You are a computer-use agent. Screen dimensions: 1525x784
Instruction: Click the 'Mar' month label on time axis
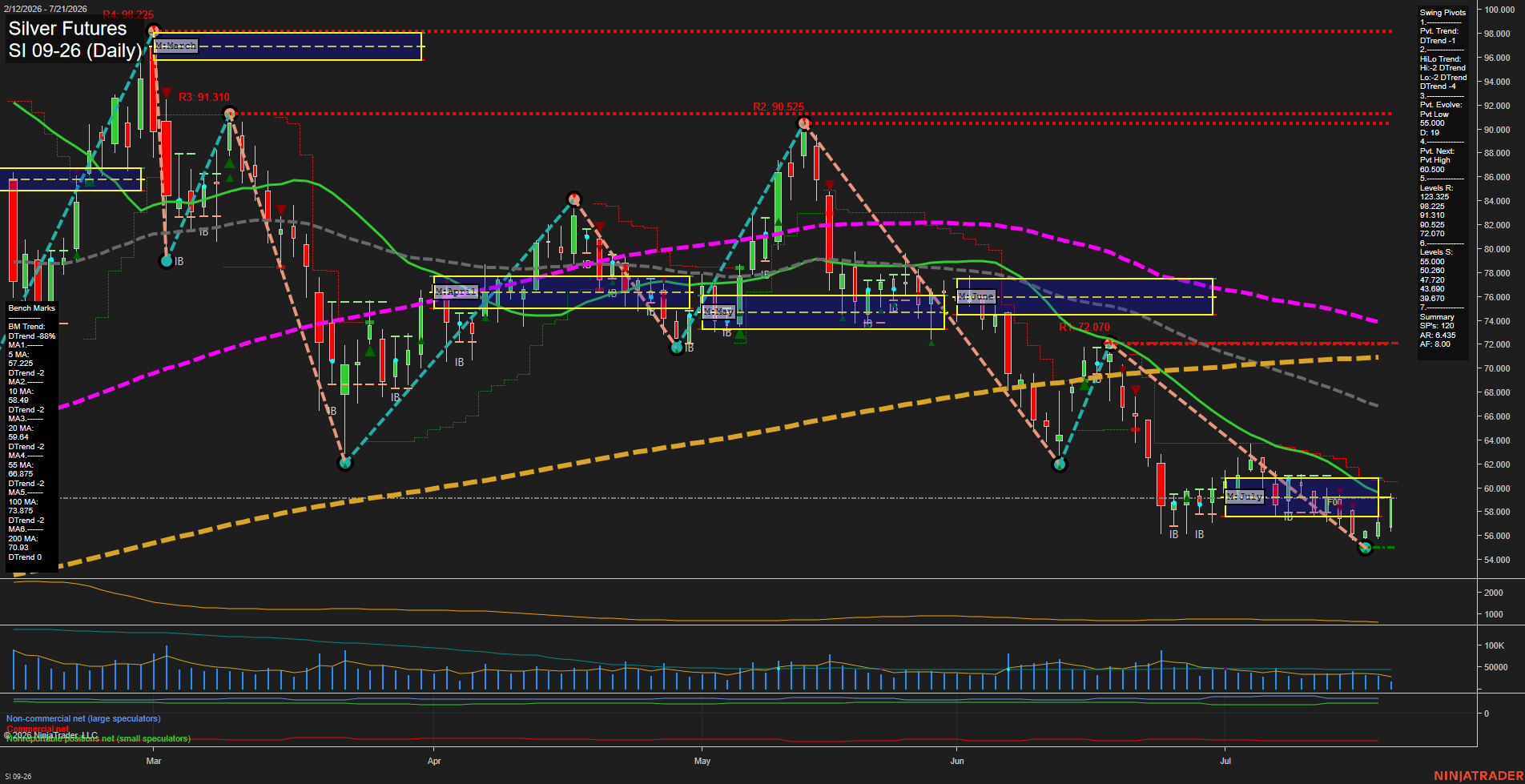(x=154, y=761)
